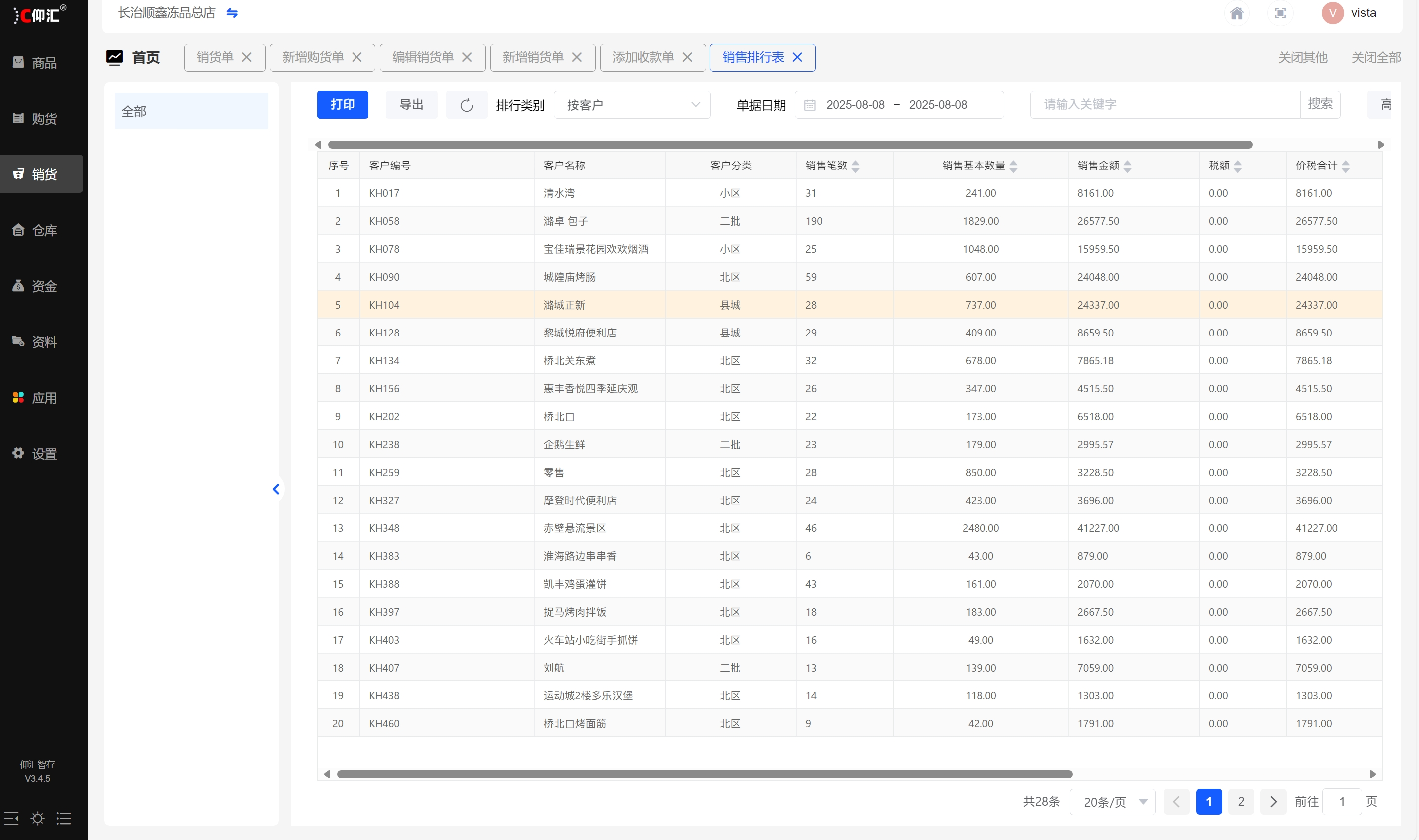This screenshot has width=1419, height=840.
Task: Click the 导出 button
Action: (411, 105)
